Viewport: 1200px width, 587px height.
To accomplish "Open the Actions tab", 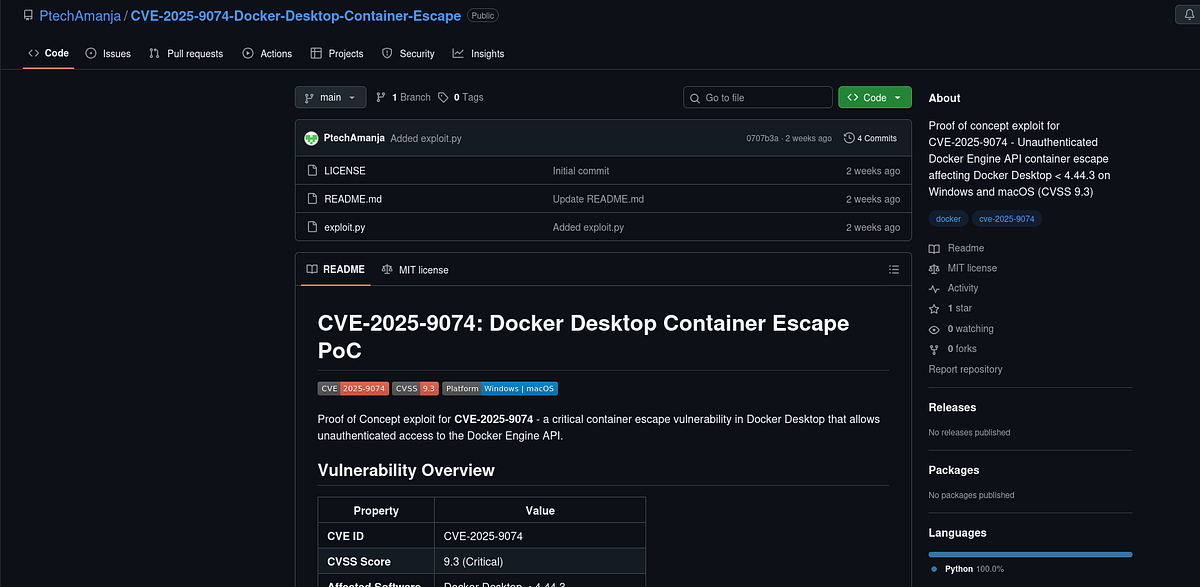I will pyautogui.click(x=267, y=53).
